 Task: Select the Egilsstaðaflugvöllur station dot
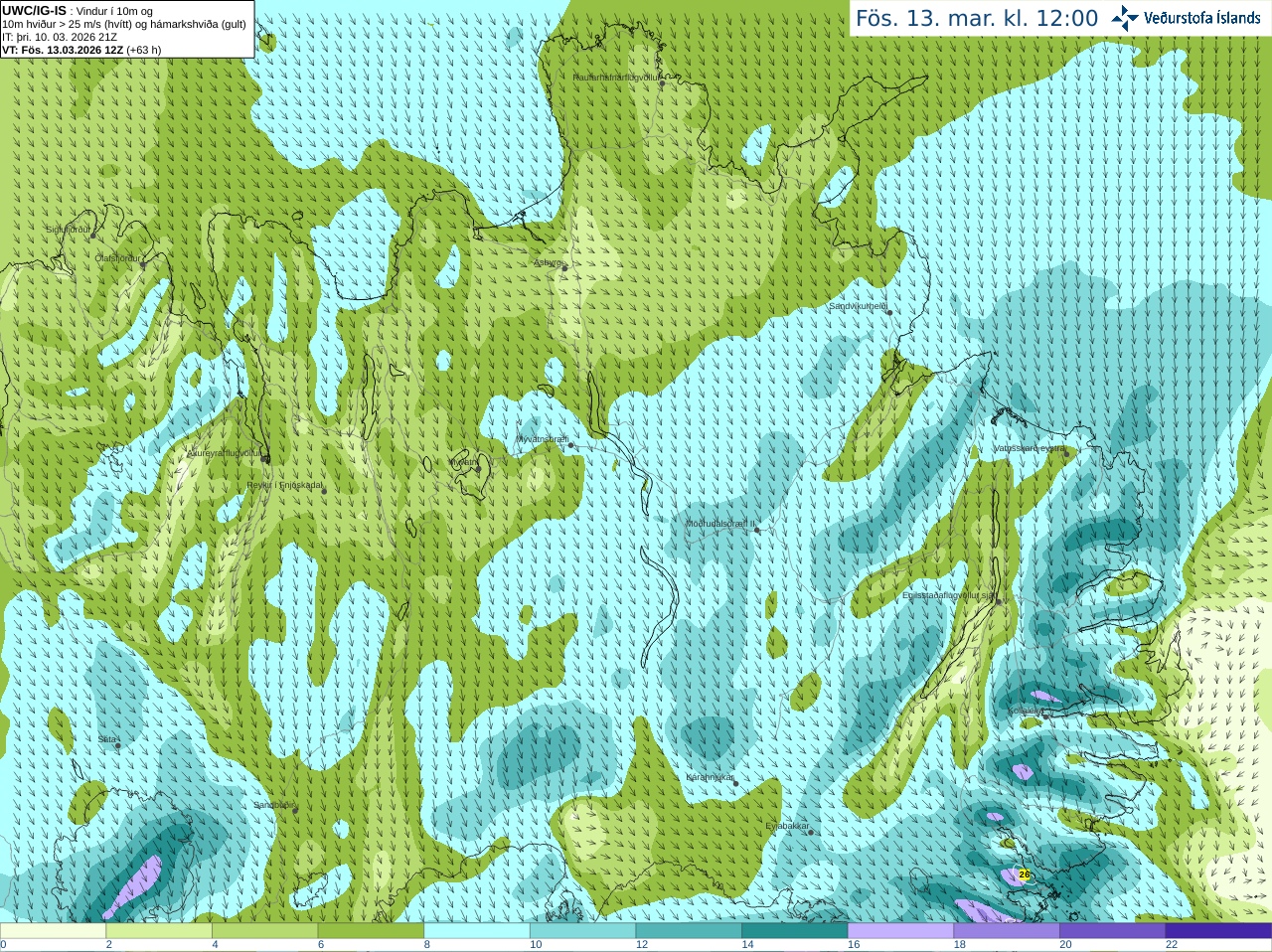(x=999, y=601)
